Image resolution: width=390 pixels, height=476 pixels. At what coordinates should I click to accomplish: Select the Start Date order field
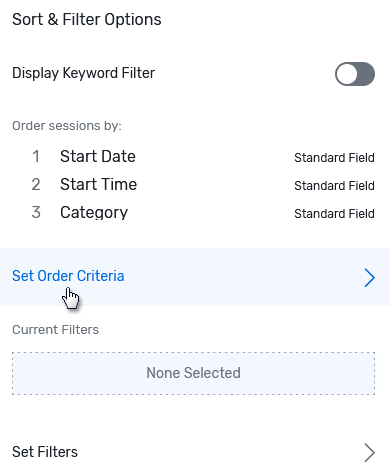click(98, 156)
